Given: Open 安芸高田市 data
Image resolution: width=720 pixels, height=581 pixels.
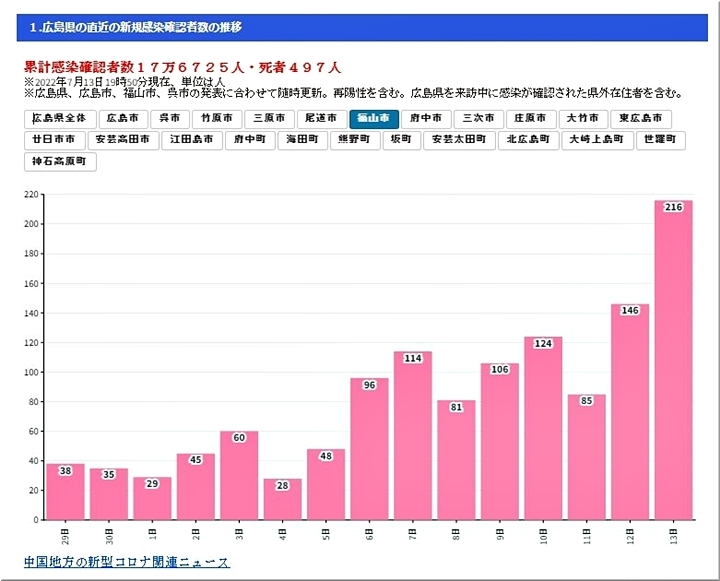Looking at the screenshot, I should (x=123, y=140).
